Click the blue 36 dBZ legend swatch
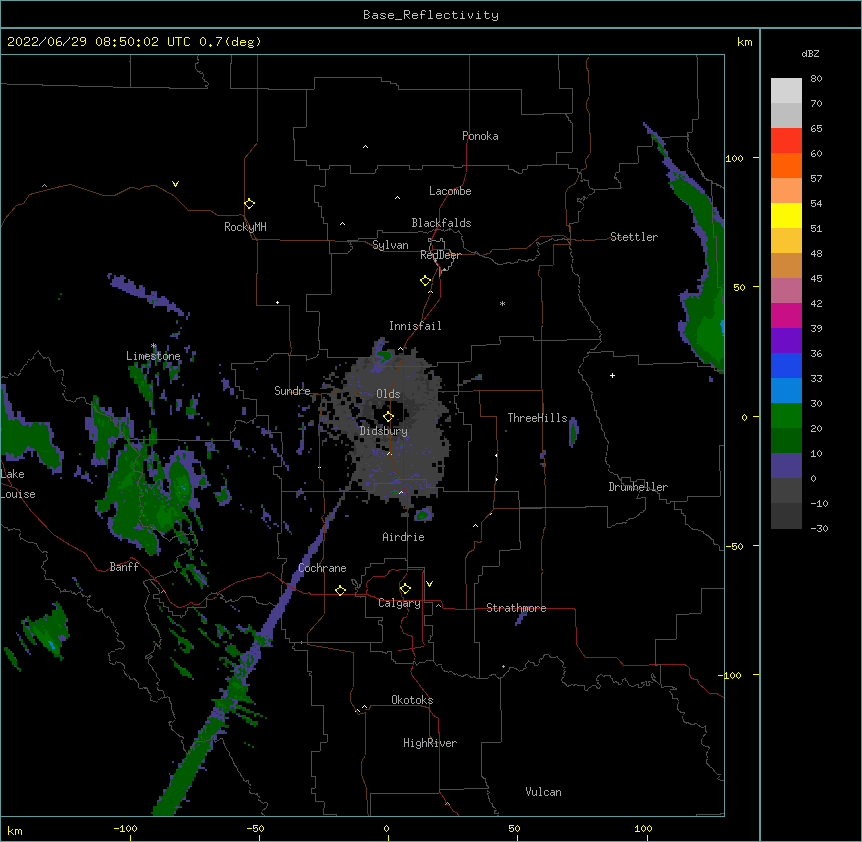 click(786, 365)
